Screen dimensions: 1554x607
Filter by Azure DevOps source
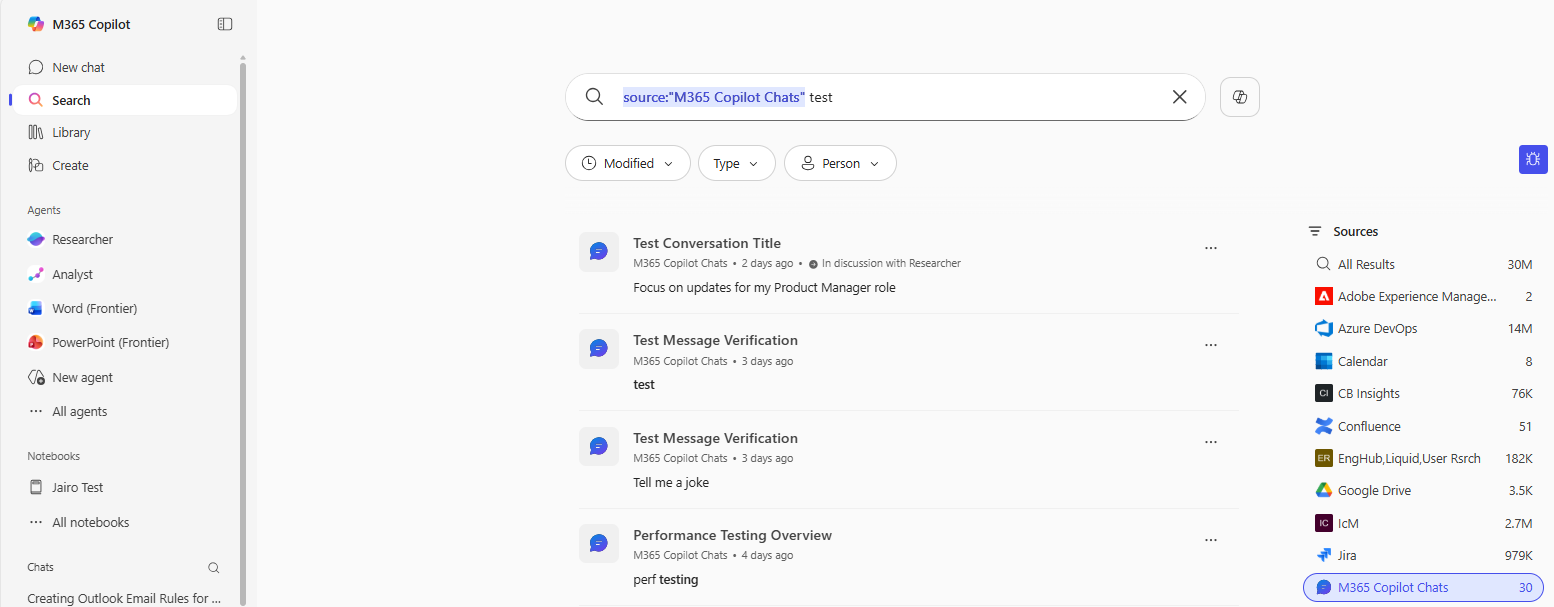[x=1423, y=328]
